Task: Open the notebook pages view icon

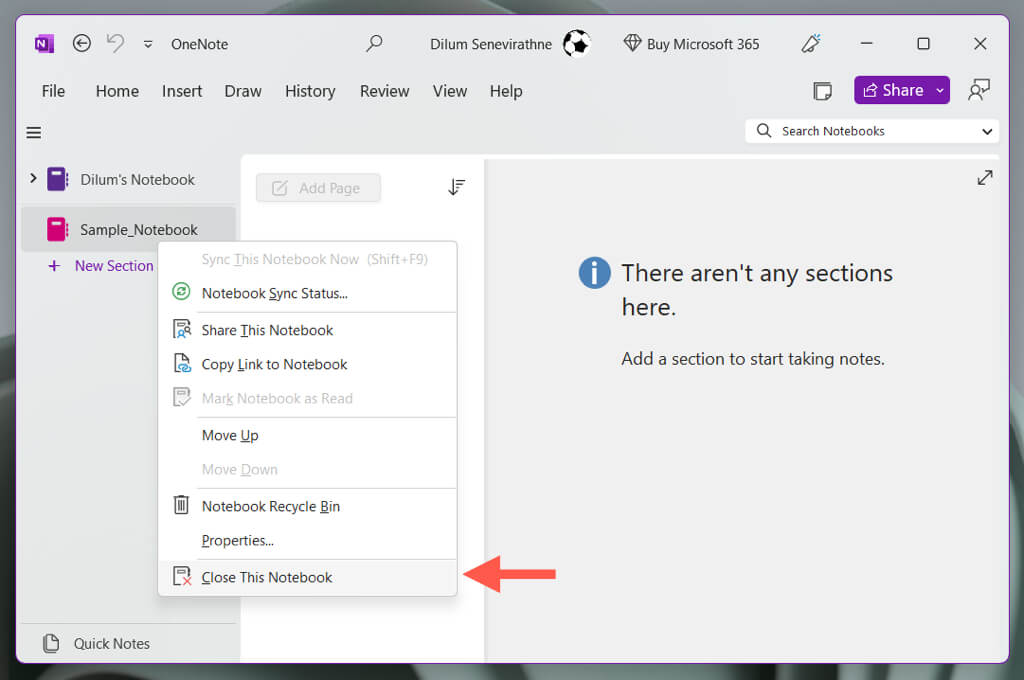Action: click(x=822, y=91)
